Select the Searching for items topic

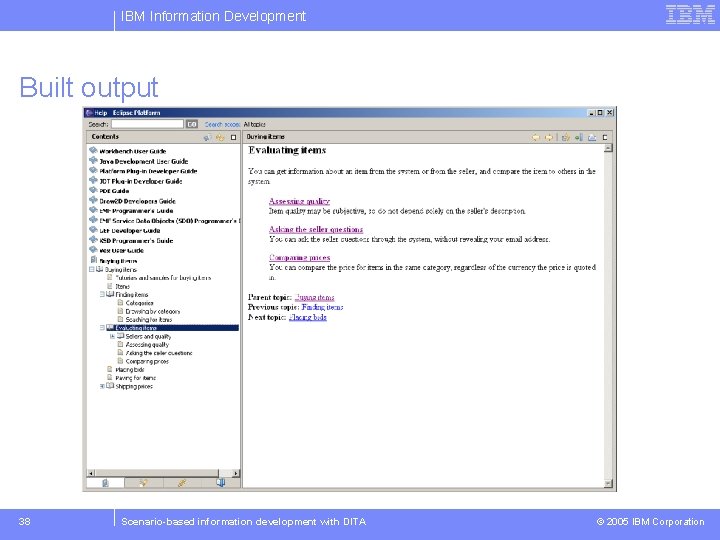(x=149, y=320)
